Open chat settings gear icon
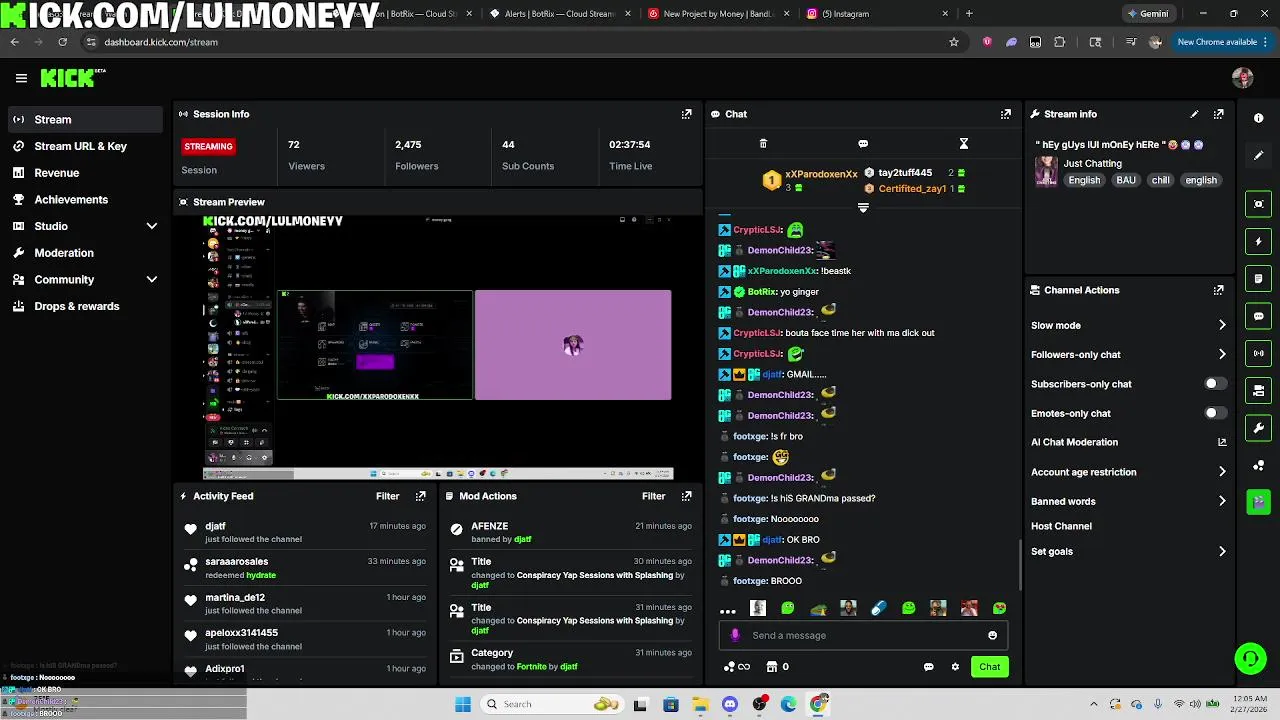 955,667
